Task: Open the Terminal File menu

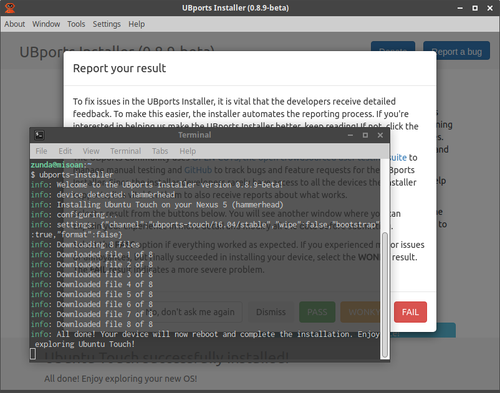Action: point(41,151)
